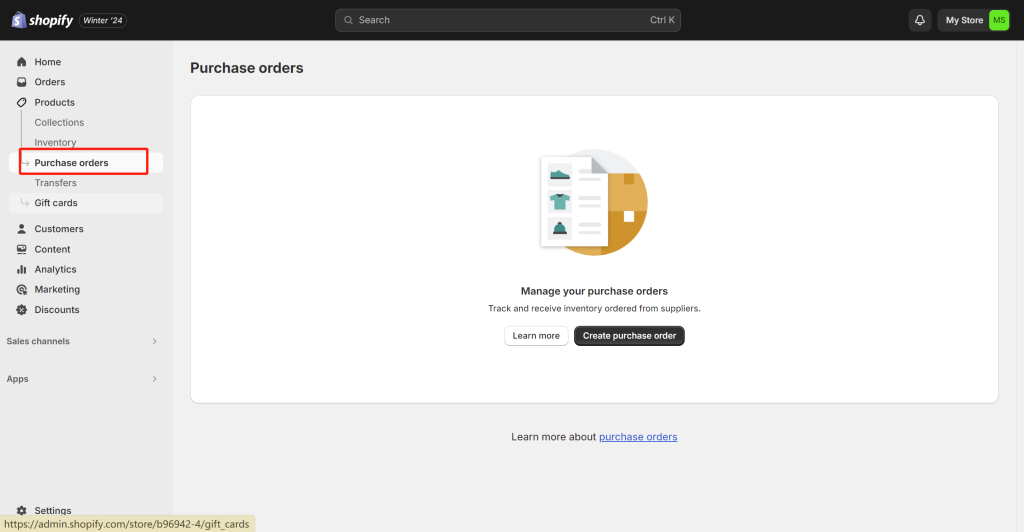The width and height of the screenshot is (1024, 532).
Task: Click the Sales channels label
Action: coord(38,341)
